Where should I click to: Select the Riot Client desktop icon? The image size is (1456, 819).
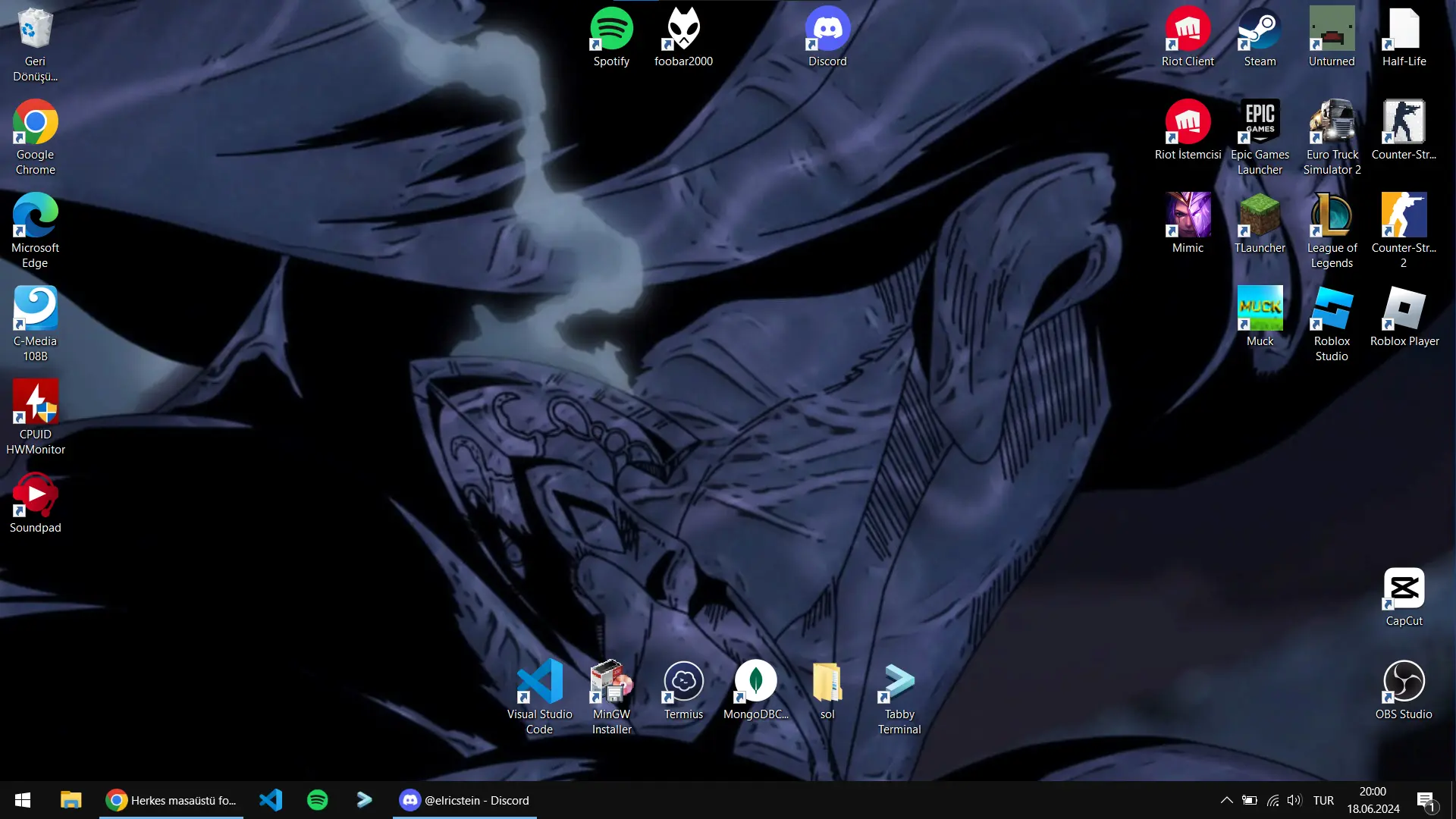[1188, 36]
